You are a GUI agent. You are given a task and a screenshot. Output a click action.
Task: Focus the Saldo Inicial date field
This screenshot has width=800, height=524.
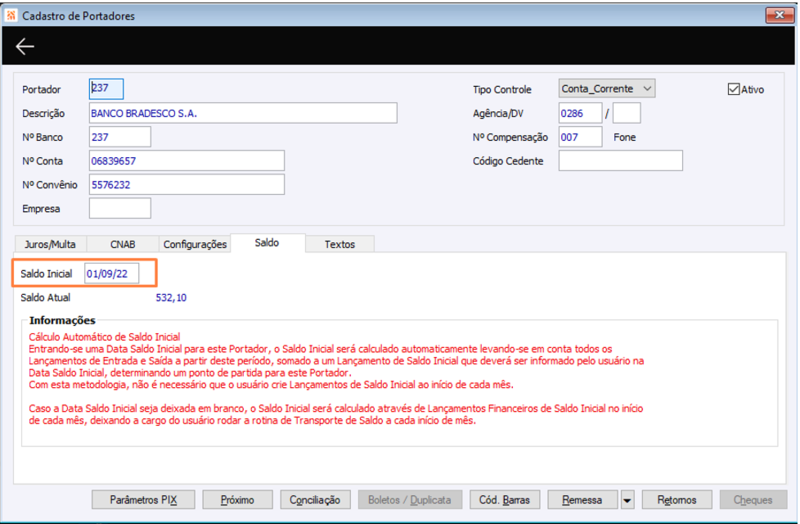tap(111, 274)
